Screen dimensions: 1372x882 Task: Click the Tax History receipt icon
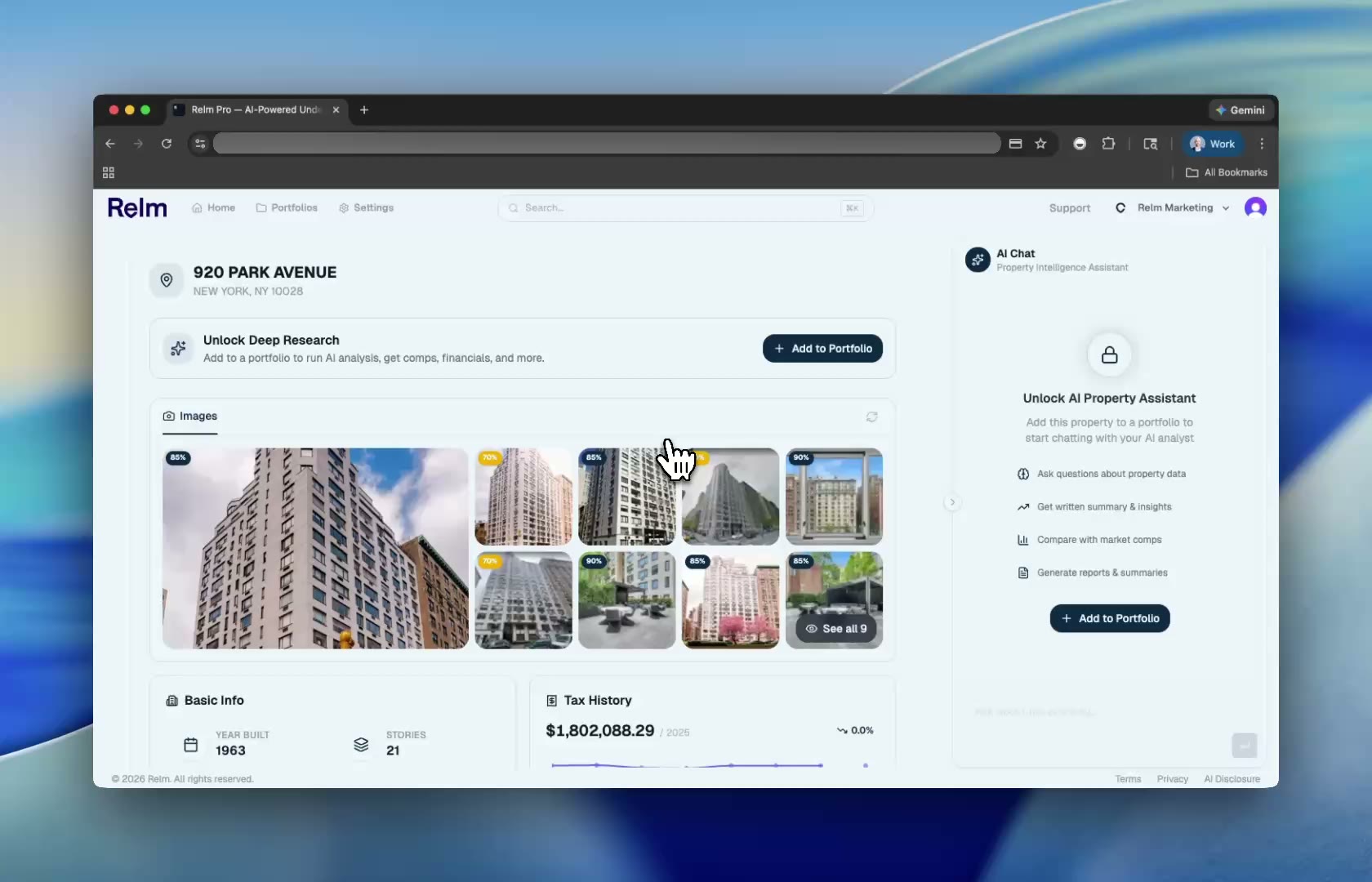[552, 701]
